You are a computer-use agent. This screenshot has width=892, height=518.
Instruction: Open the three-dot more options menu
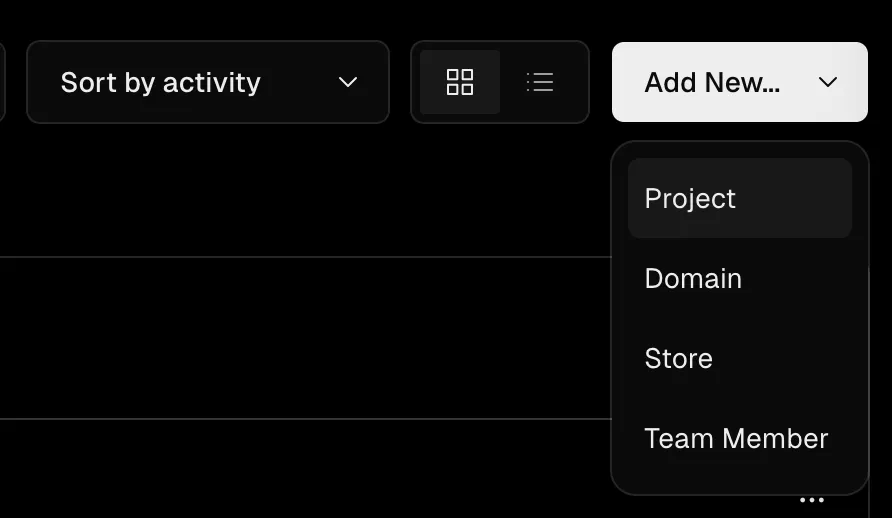pyautogui.click(x=812, y=500)
